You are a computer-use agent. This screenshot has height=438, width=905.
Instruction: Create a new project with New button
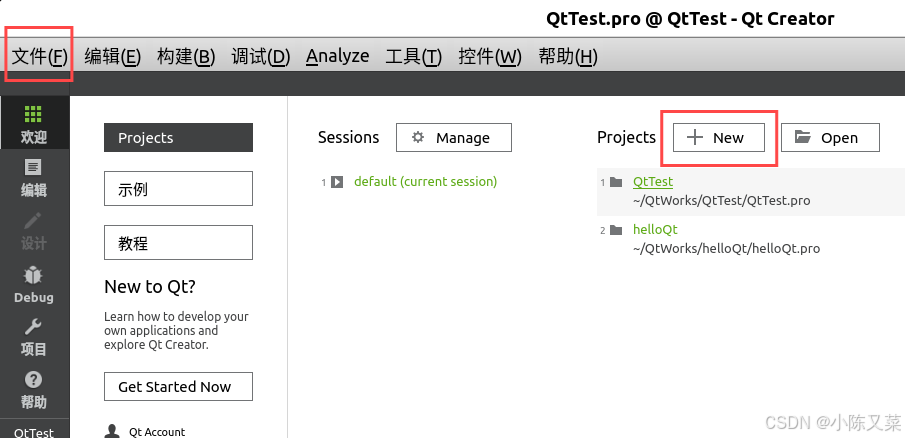(x=719, y=138)
